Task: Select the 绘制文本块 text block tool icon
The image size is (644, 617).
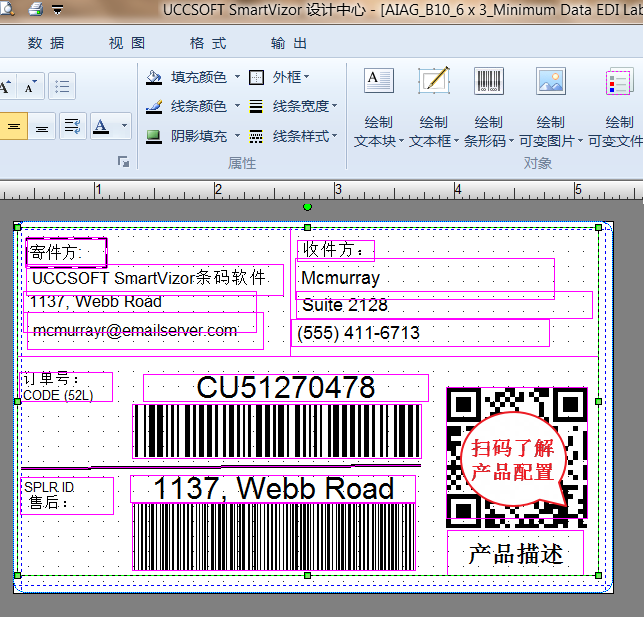Action: (379, 81)
